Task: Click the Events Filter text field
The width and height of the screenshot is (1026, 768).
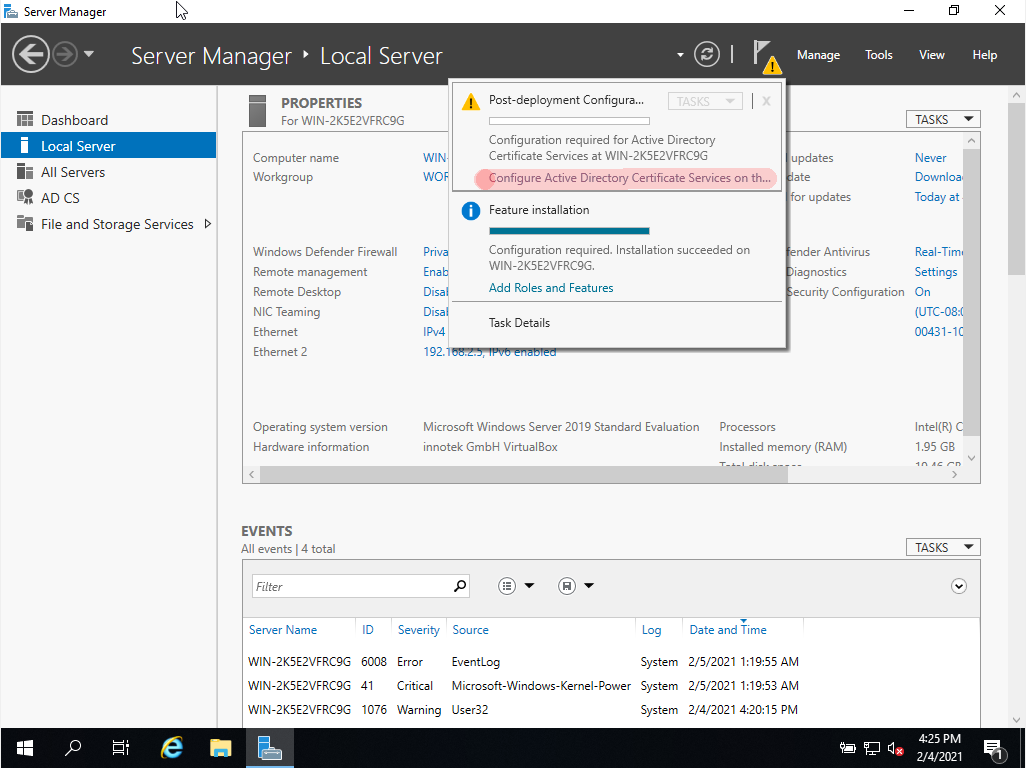Action: pyautogui.click(x=350, y=586)
